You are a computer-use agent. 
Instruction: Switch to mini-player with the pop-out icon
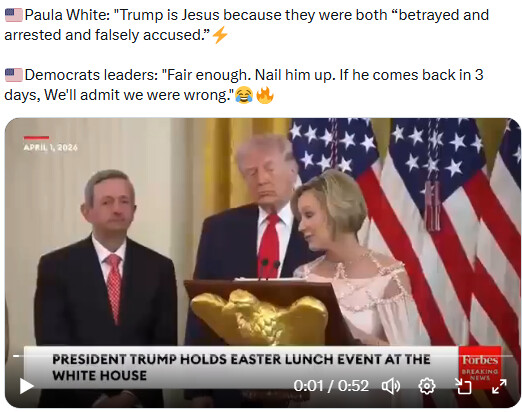click(464, 386)
